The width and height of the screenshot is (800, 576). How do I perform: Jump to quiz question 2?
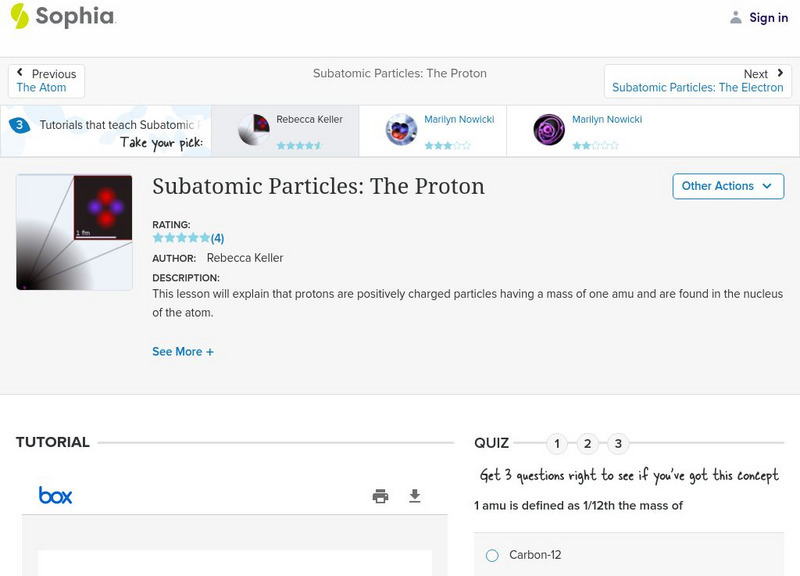588,443
